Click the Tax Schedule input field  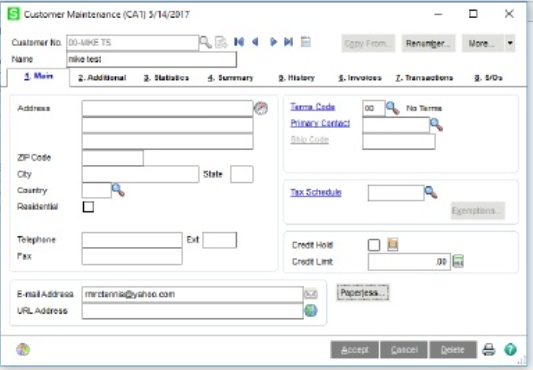[396, 193]
